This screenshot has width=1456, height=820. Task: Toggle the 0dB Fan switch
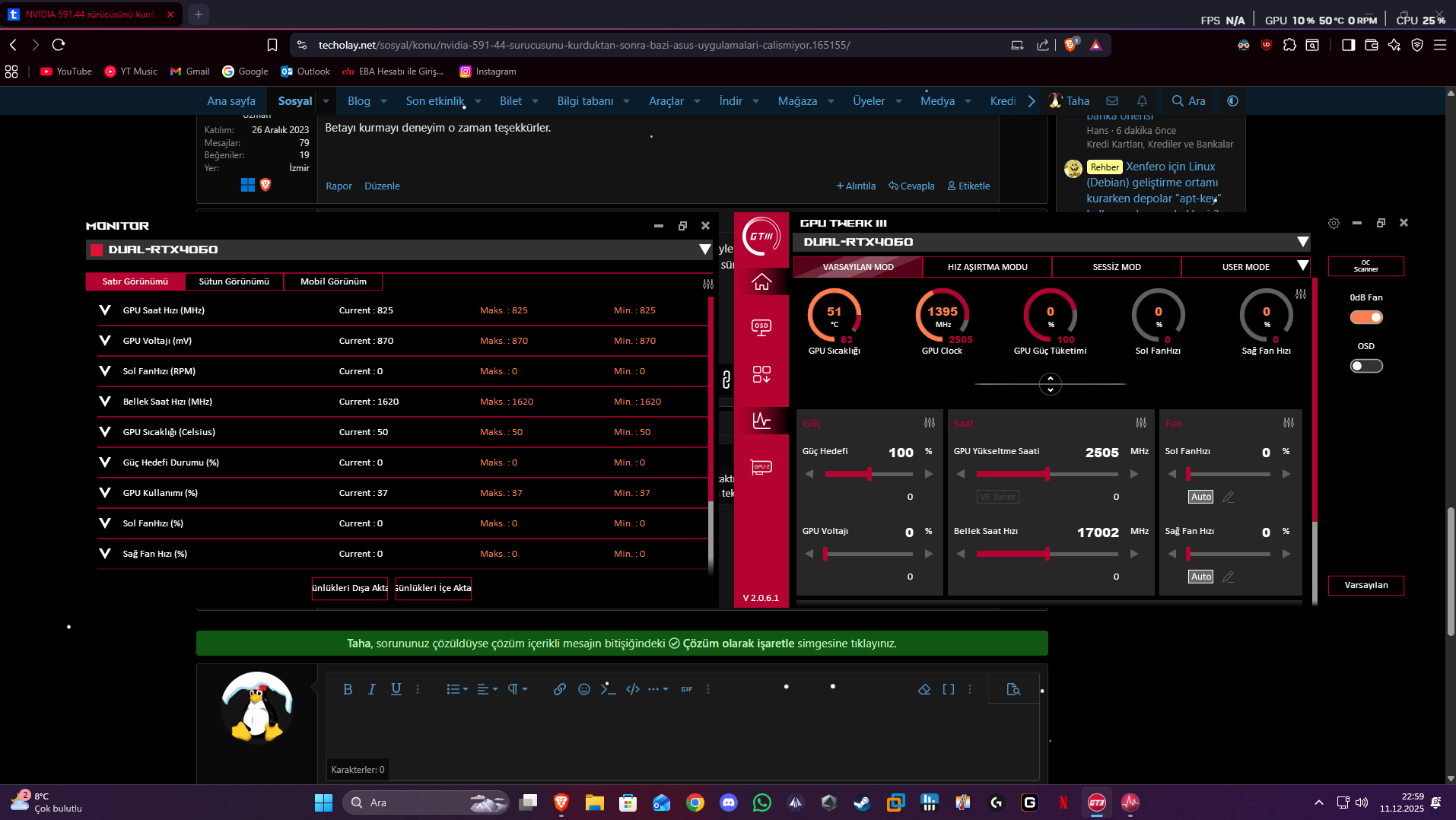pos(1366,317)
